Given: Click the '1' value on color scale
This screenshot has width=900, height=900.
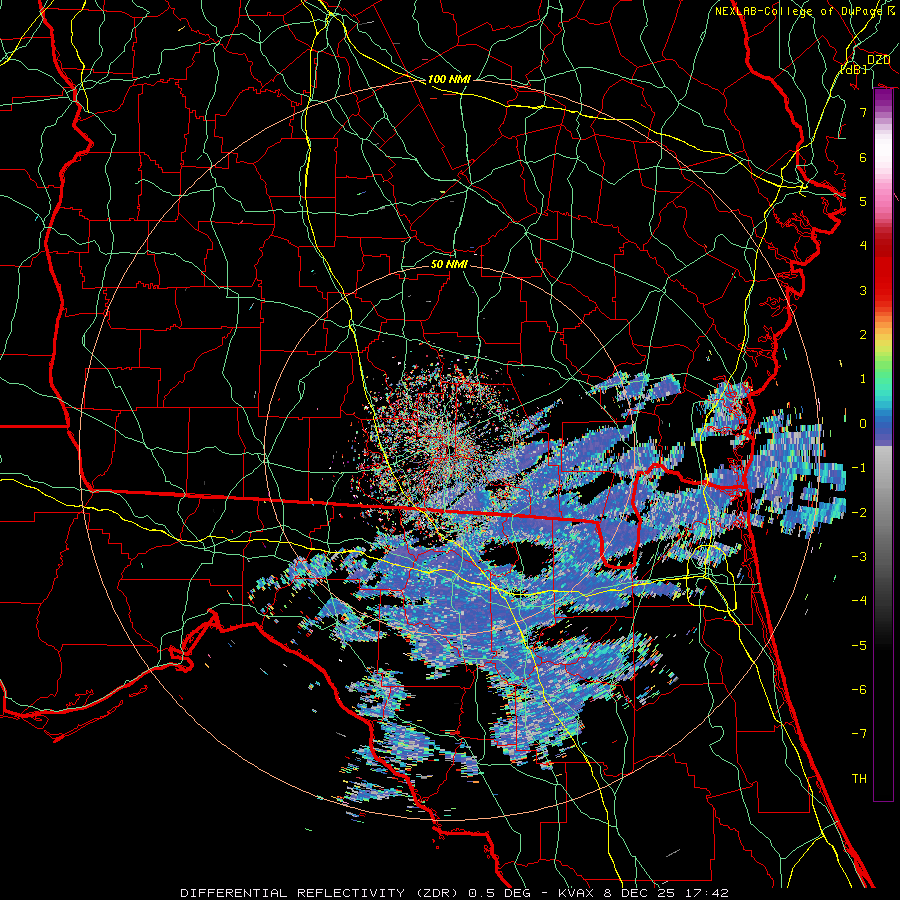Looking at the screenshot, I should [x=863, y=379].
